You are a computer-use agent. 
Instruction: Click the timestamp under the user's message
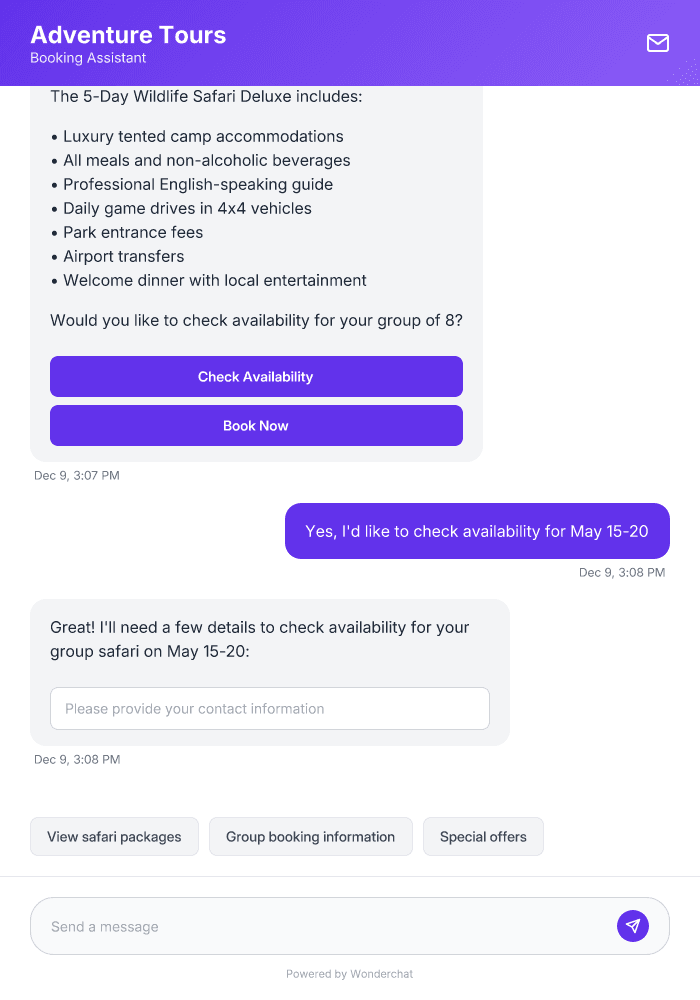pos(622,572)
